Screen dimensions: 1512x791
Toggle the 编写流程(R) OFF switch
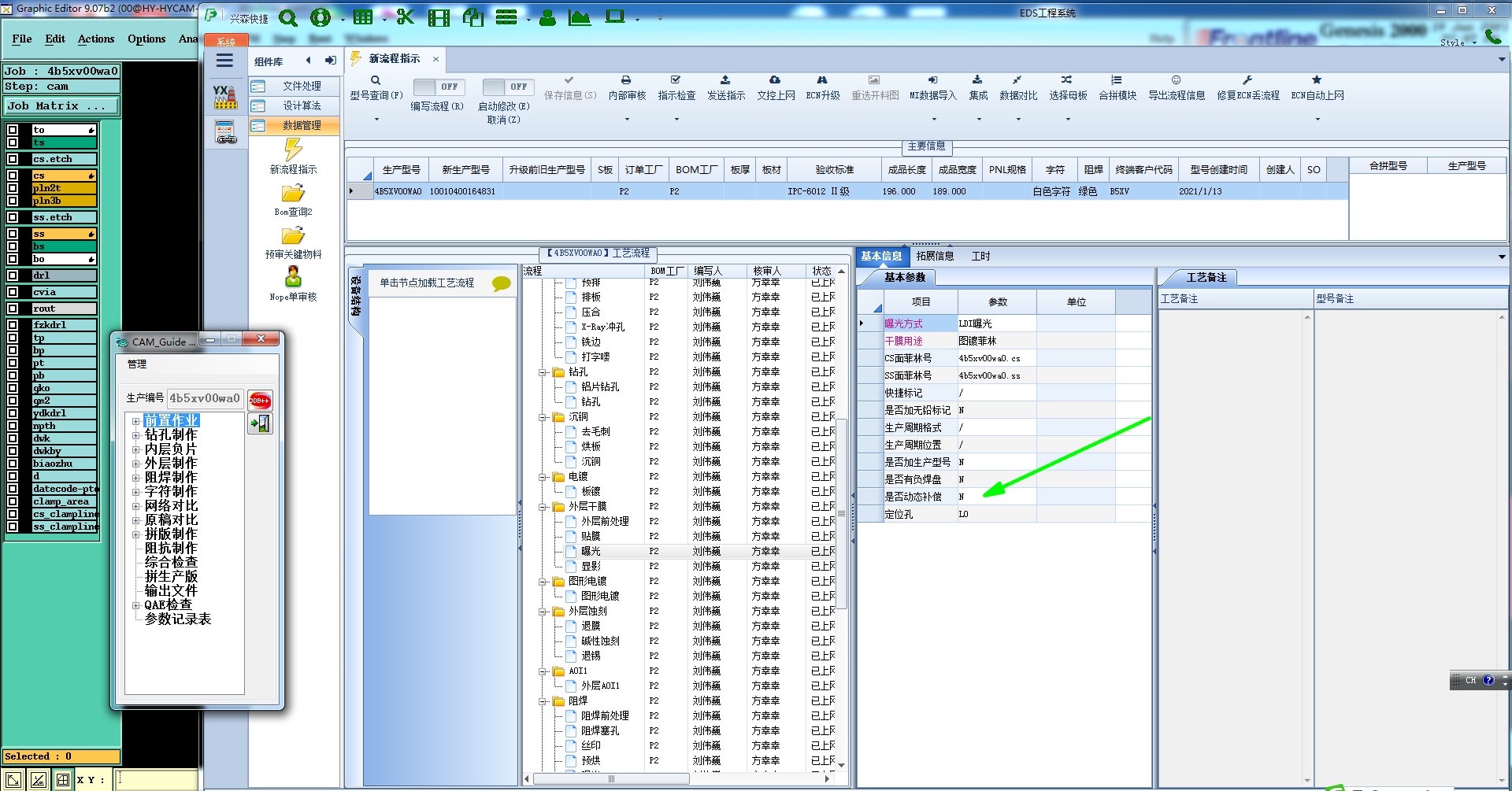click(439, 87)
